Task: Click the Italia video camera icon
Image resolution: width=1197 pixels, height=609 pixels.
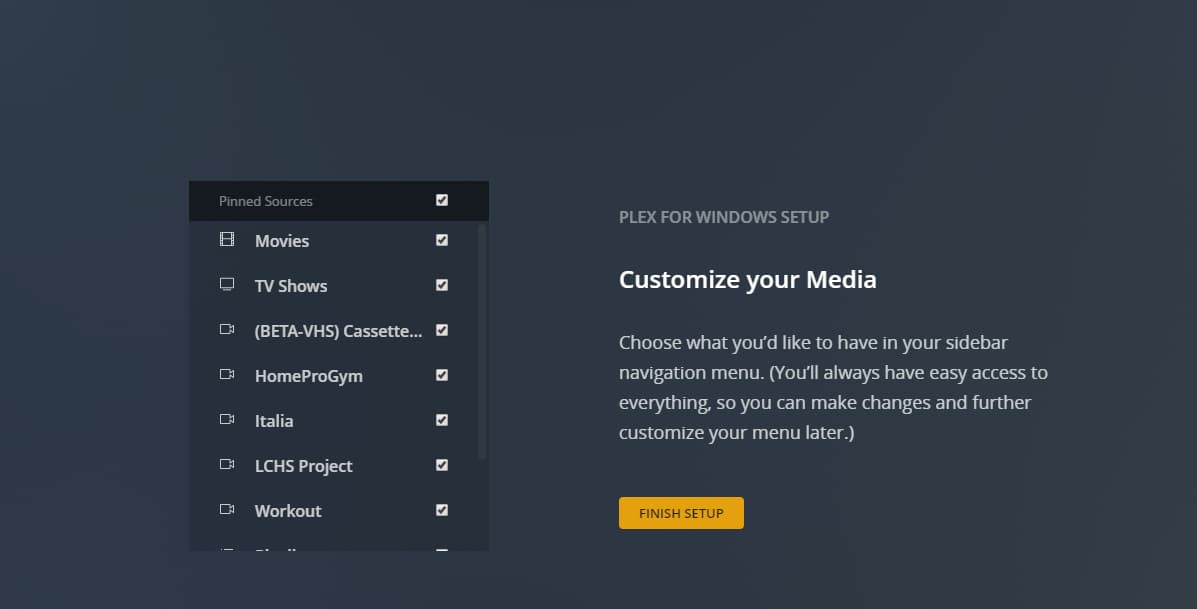Action: tap(227, 420)
